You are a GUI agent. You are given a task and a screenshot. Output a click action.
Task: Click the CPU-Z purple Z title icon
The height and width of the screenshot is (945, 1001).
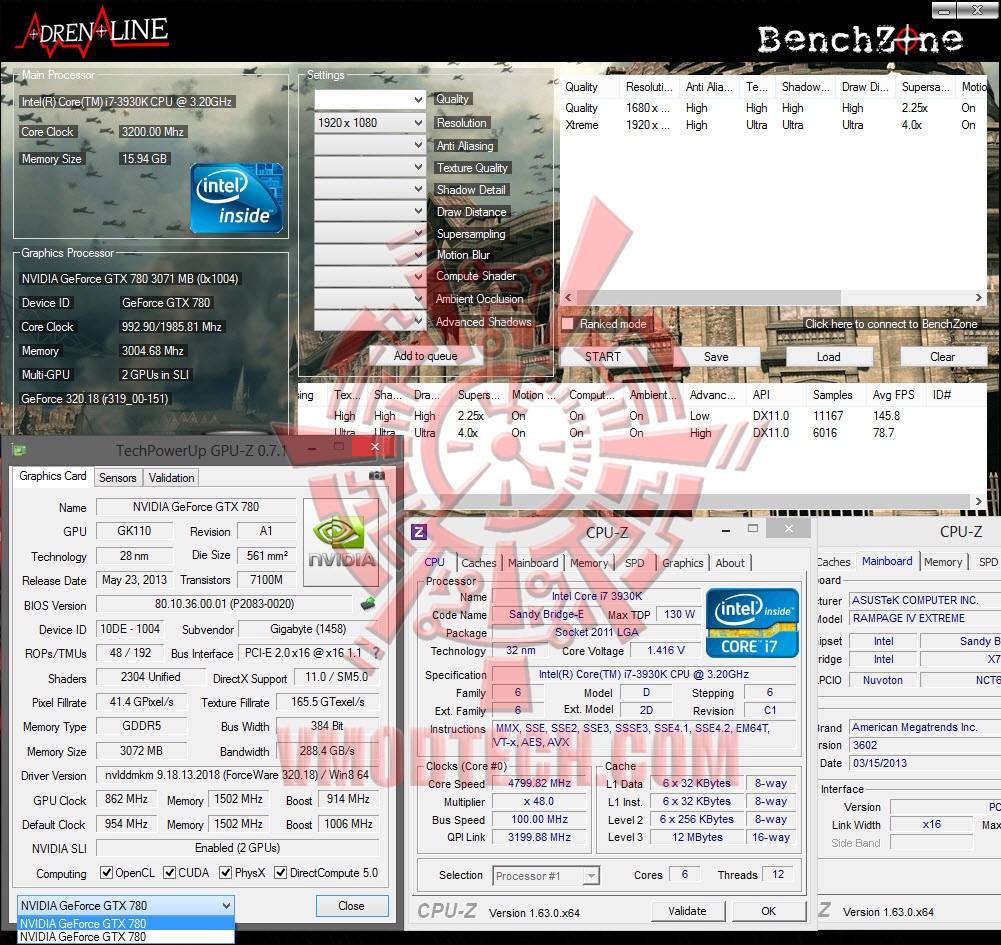click(x=419, y=531)
